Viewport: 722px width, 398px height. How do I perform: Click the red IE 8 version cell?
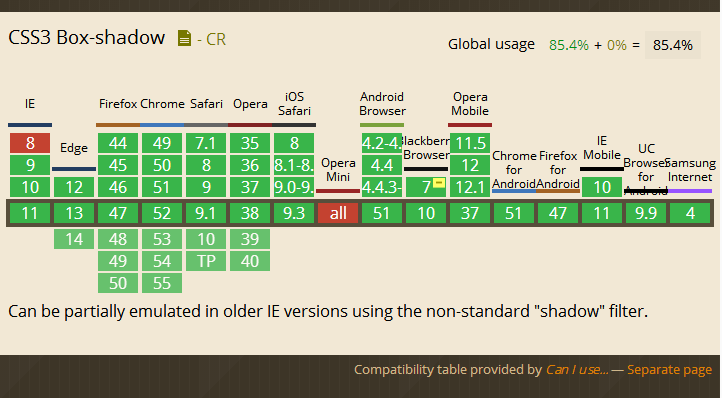tap(30, 143)
